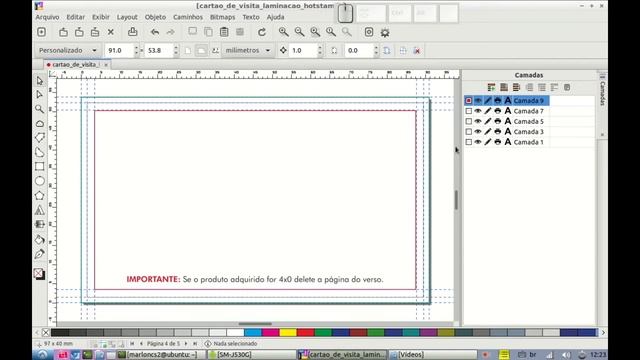Image resolution: width=640 pixels, height=360 pixels.
Task: Go to previous page arrow in status bar
Action: click(x=141, y=344)
